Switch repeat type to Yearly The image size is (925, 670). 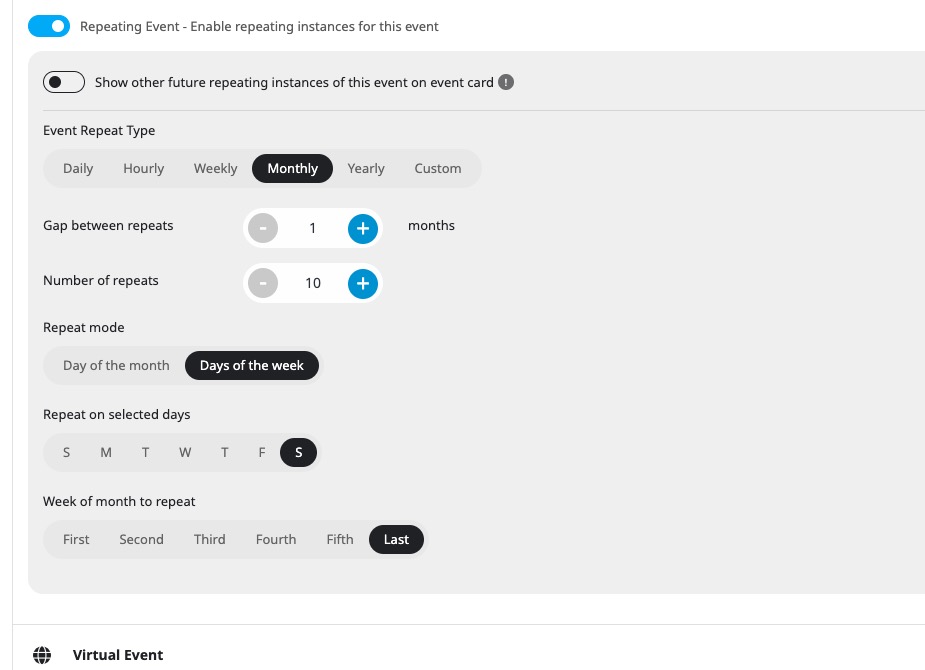(366, 169)
